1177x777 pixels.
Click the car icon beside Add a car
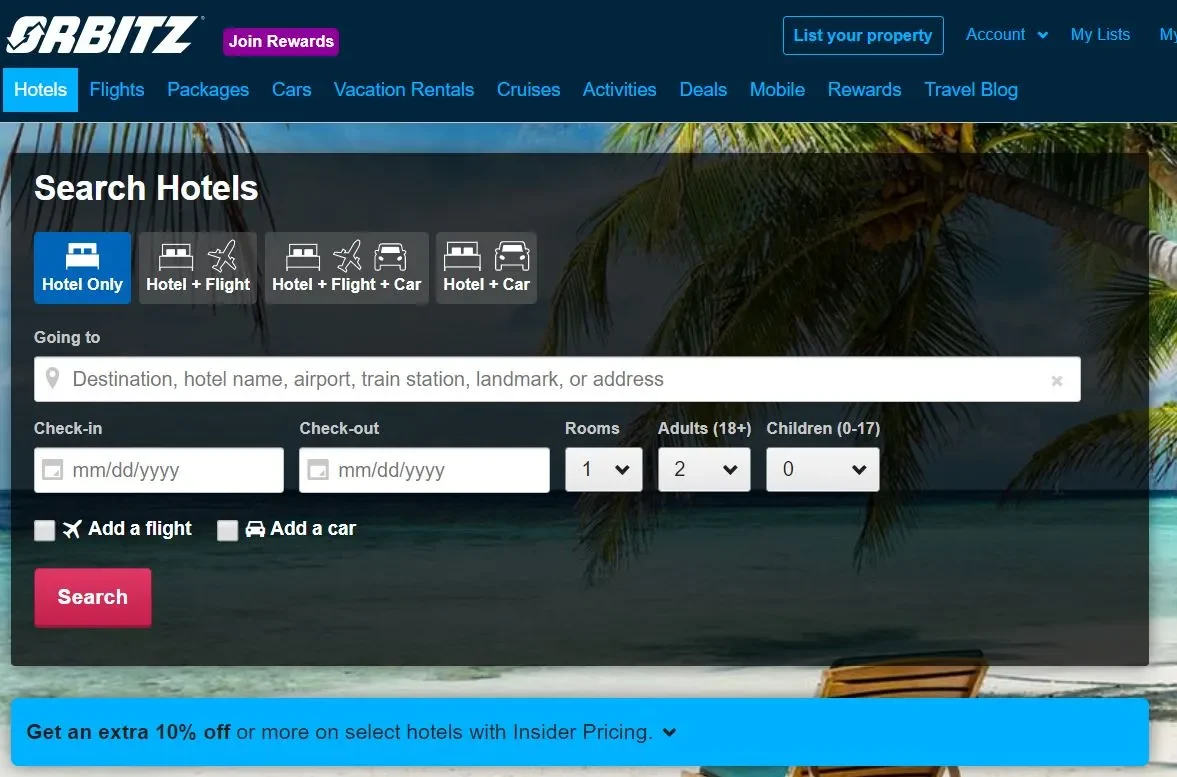point(255,529)
